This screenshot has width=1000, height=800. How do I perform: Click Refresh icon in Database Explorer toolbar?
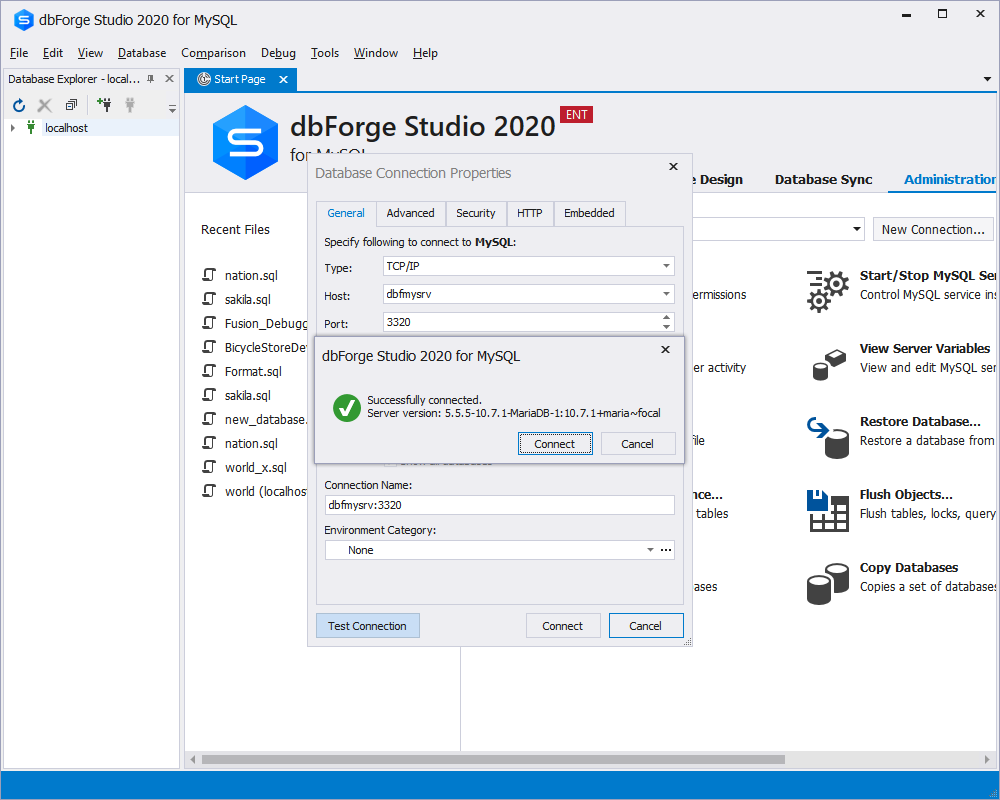point(19,105)
